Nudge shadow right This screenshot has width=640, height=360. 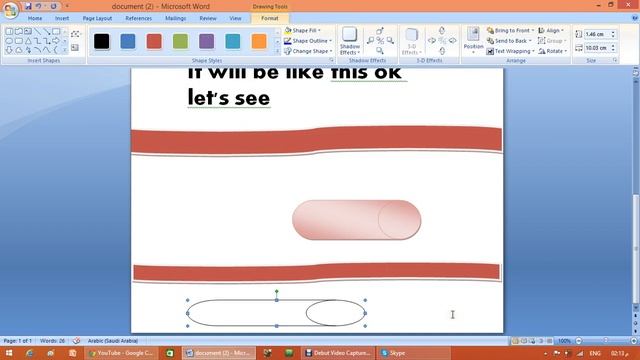(x=390, y=40)
